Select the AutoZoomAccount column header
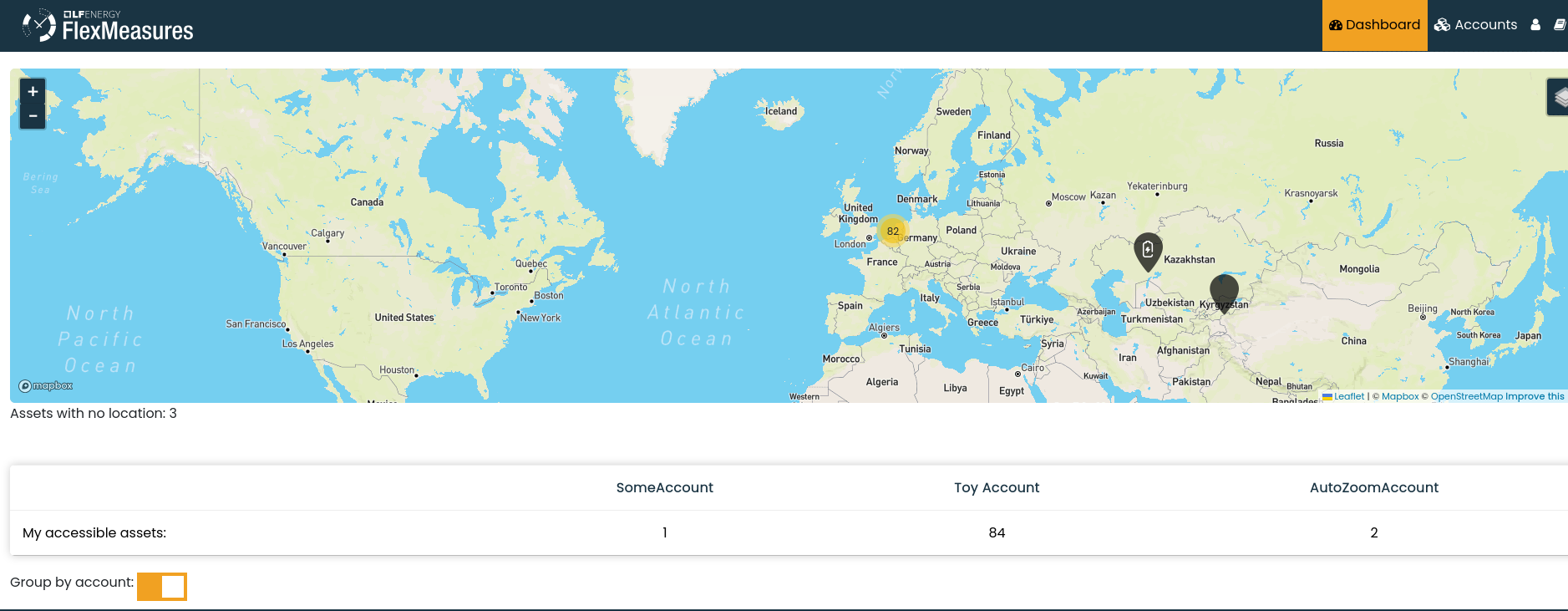 1373,488
